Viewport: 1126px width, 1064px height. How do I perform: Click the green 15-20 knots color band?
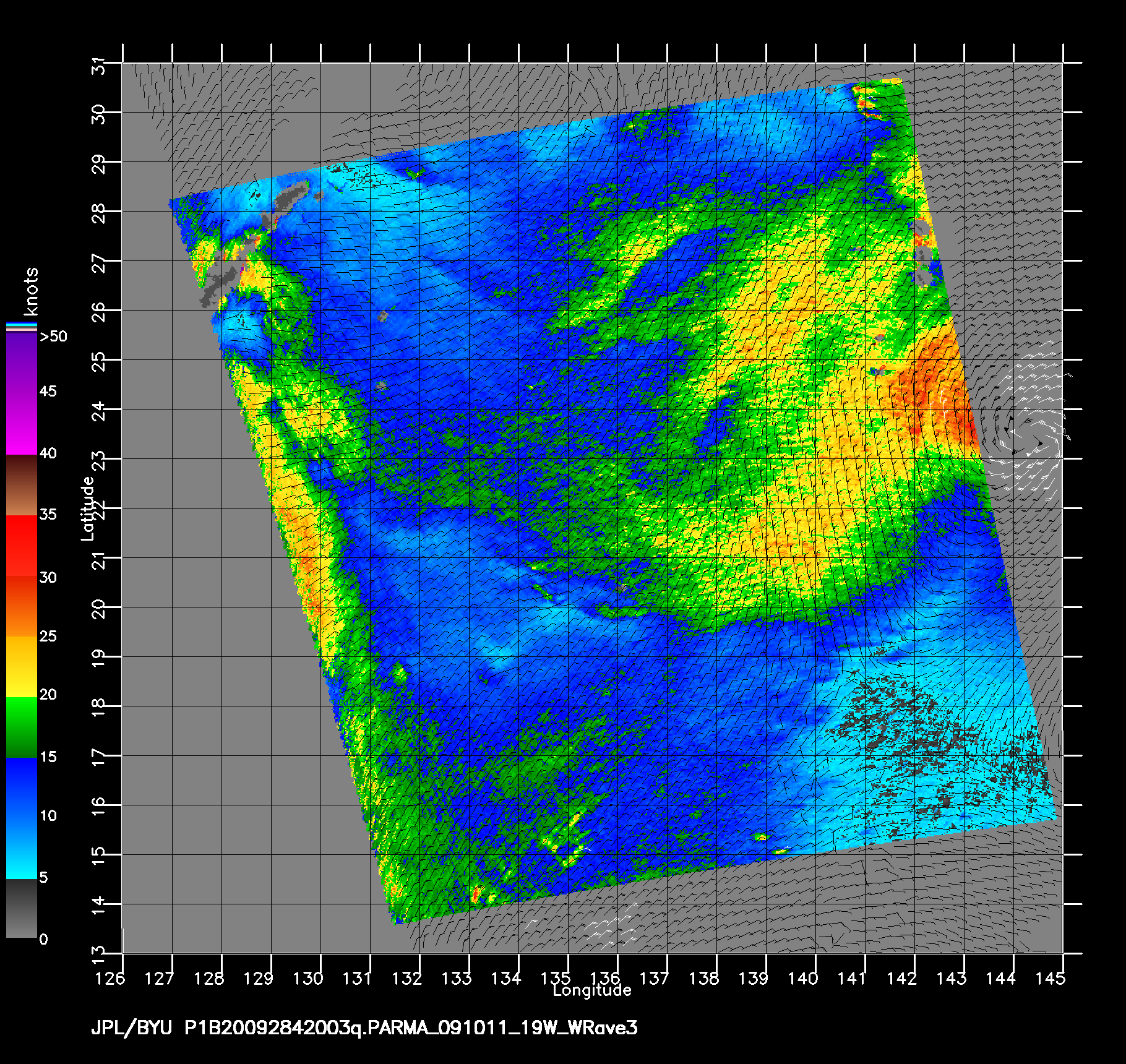click(22, 727)
